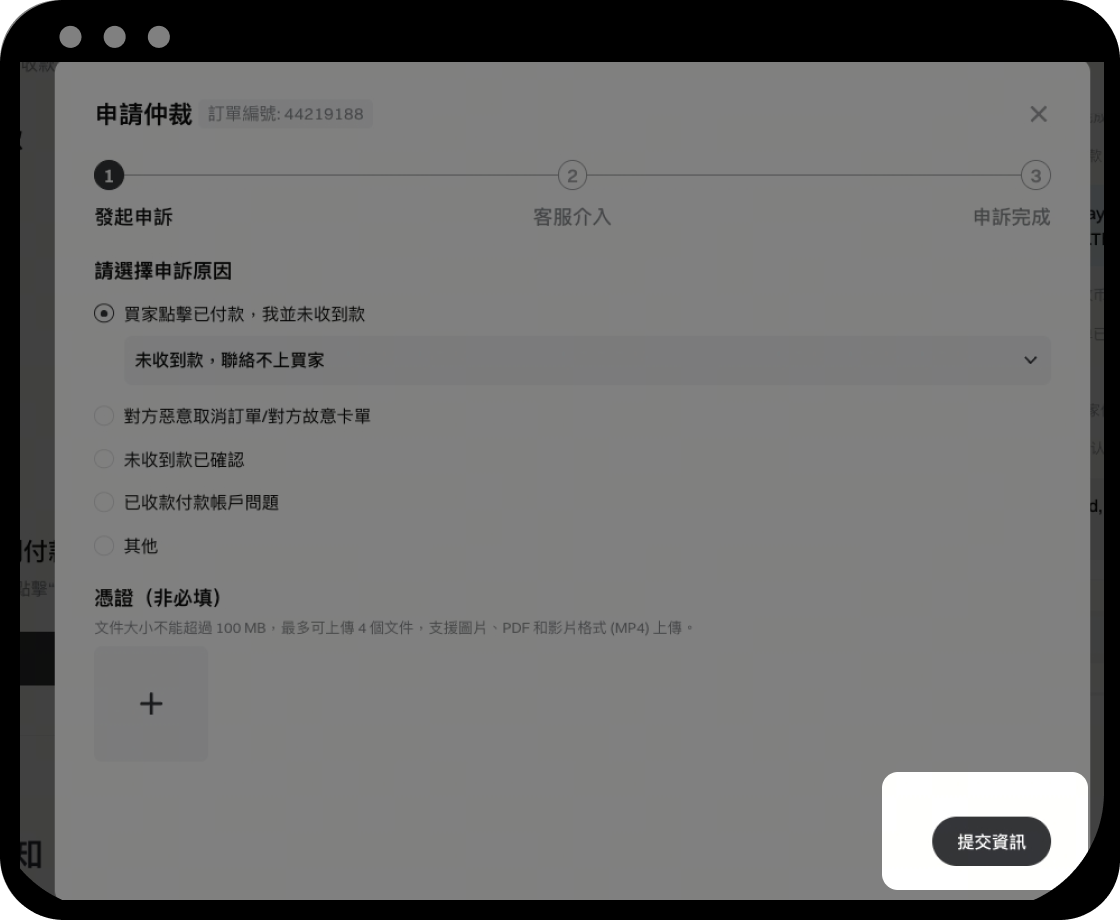
Task: Click step 3 circle 申訴完成
Action: click(1036, 176)
